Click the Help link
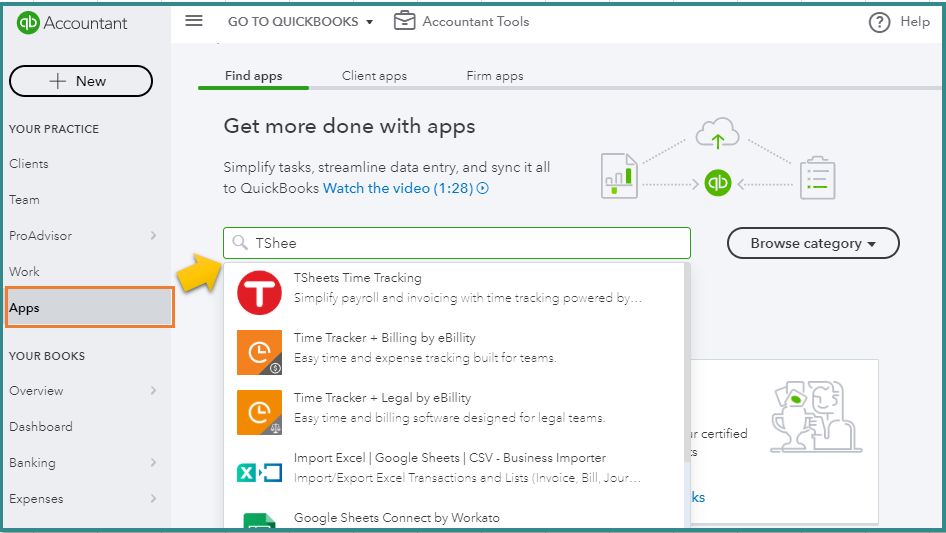 pos(915,22)
